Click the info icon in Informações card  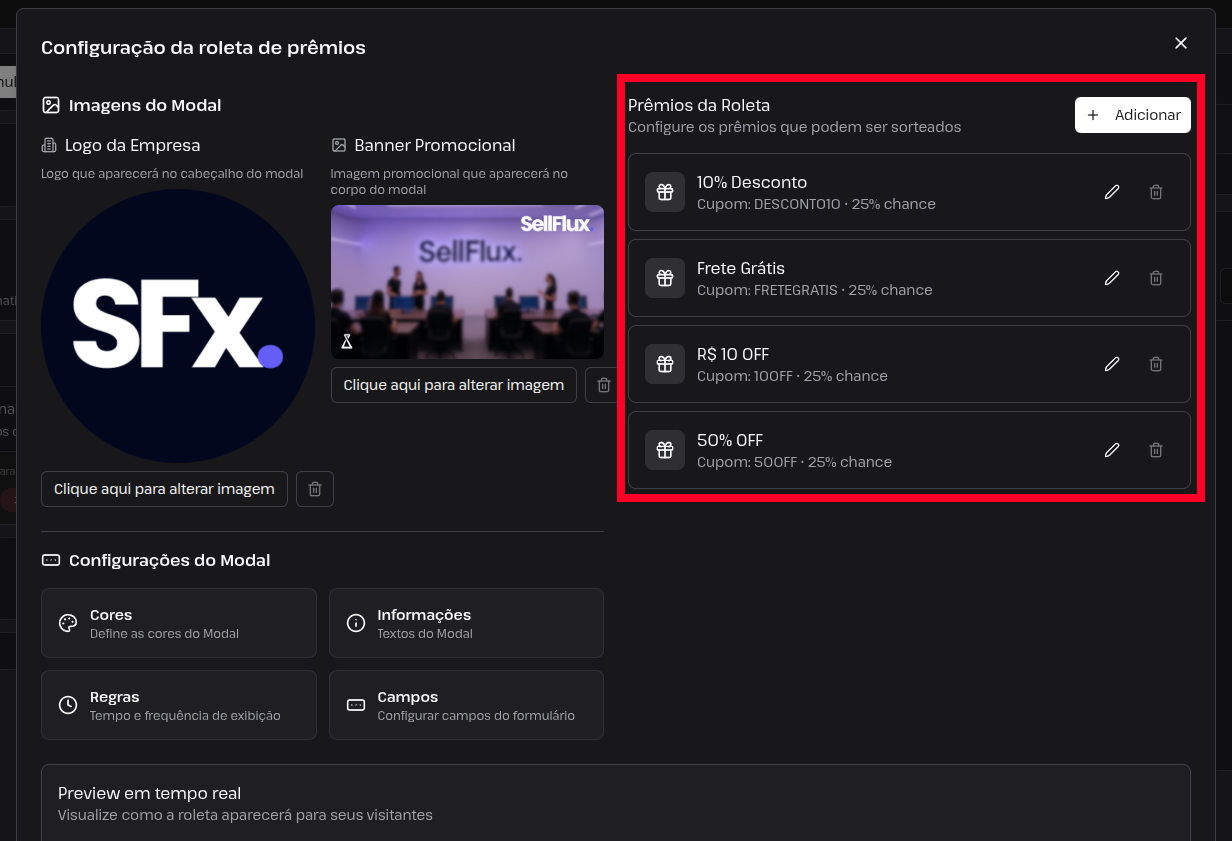click(356, 623)
